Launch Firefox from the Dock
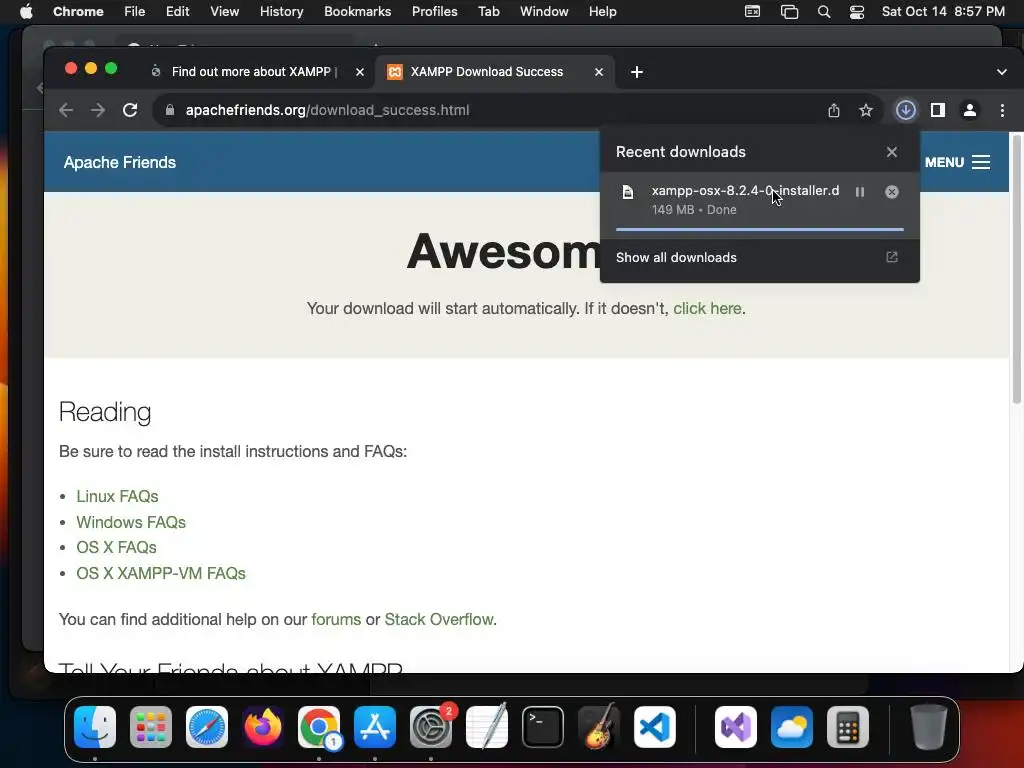 click(x=263, y=727)
